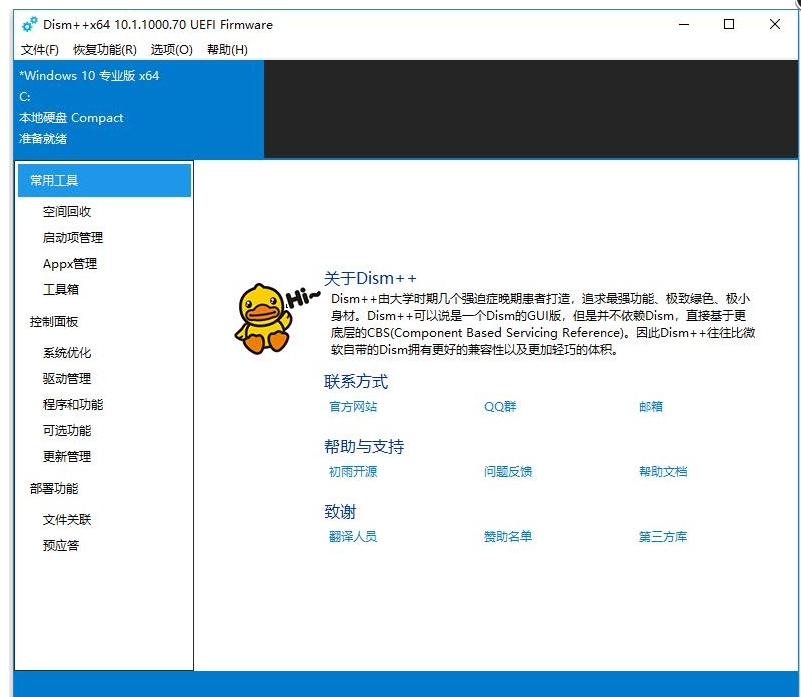Maximize the Dism++ window
Screen dimensions: 801x697
pyautogui.click(x=729, y=24)
